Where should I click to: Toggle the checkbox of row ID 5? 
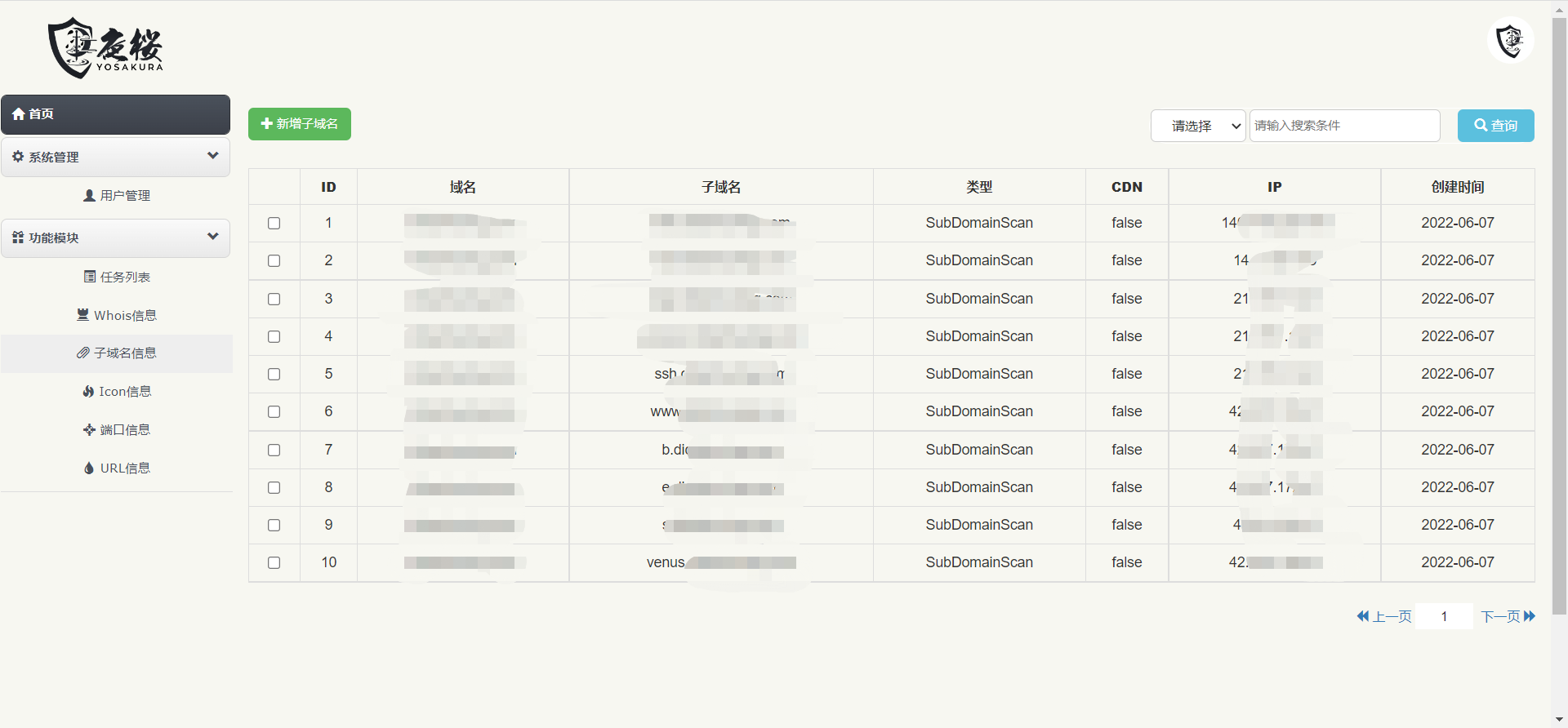274,374
